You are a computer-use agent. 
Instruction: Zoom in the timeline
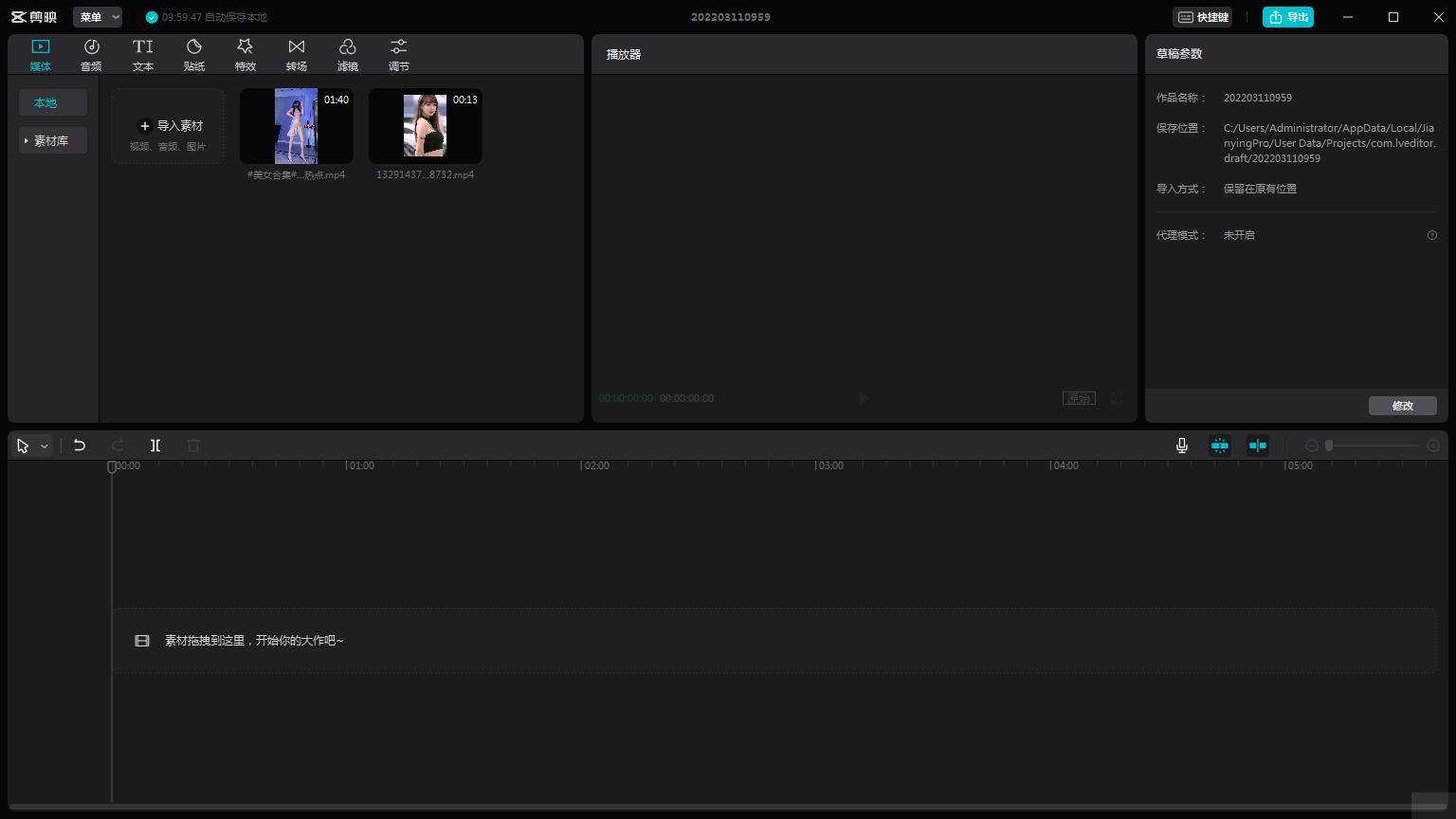1433,446
